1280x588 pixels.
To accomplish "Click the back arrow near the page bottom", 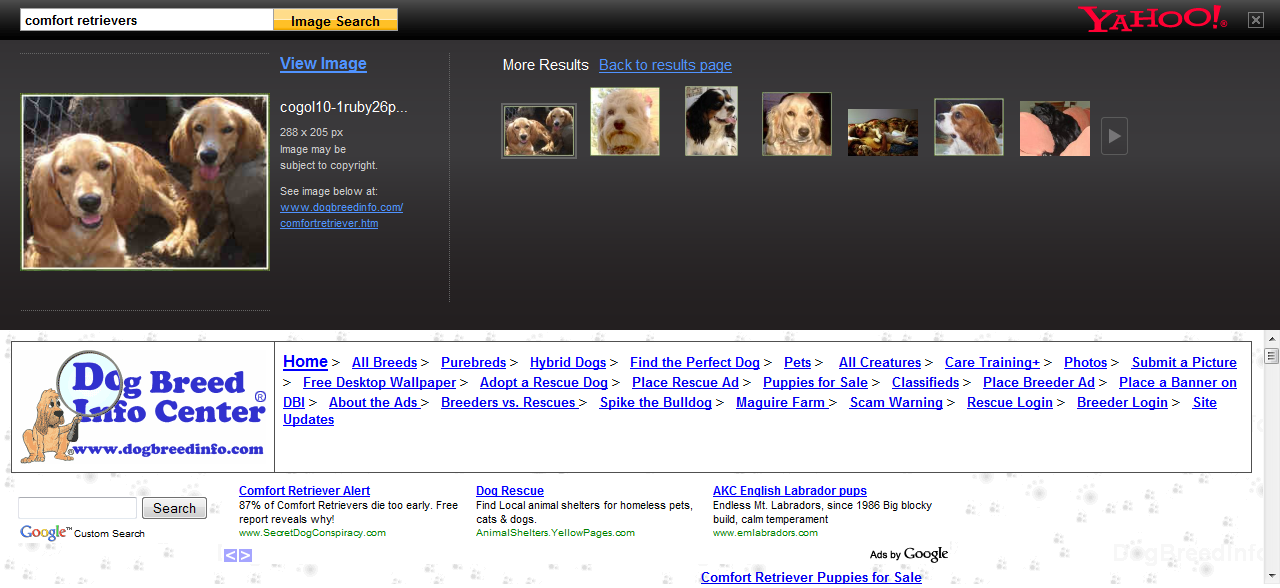I will coord(231,554).
